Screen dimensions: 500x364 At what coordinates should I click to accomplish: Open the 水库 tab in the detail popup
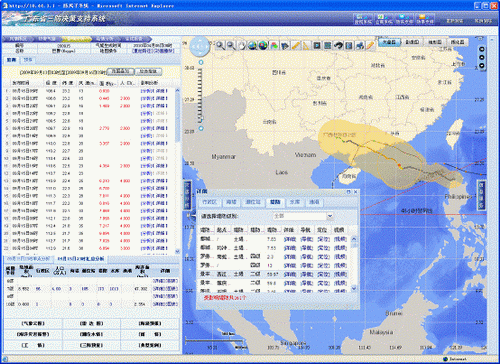(x=295, y=202)
